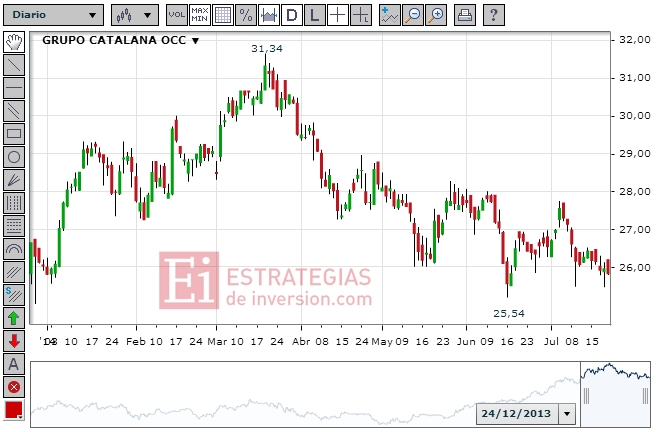656x432 pixels.
Task: Click the Jul date axis label
Action: 551,342
